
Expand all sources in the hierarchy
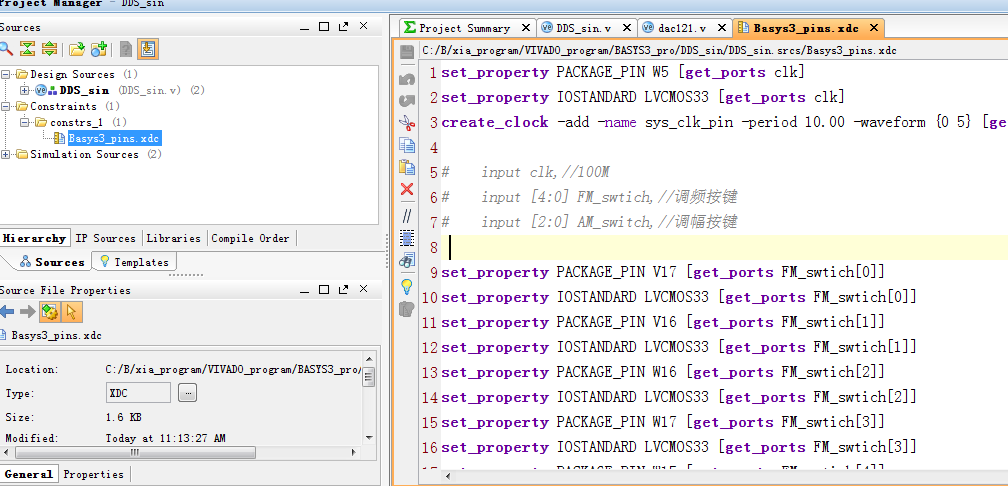pos(50,48)
